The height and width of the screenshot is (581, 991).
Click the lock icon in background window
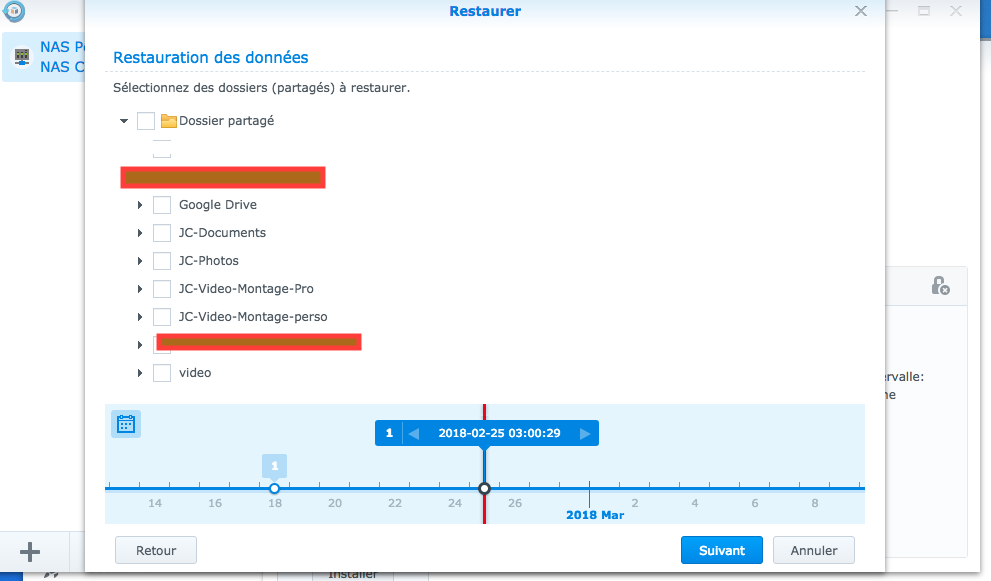(940, 286)
